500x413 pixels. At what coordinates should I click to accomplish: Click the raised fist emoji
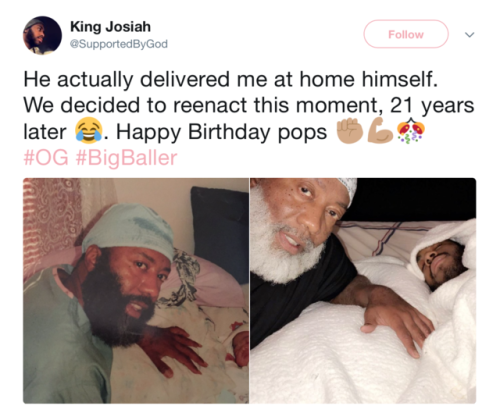coord(350,130)
